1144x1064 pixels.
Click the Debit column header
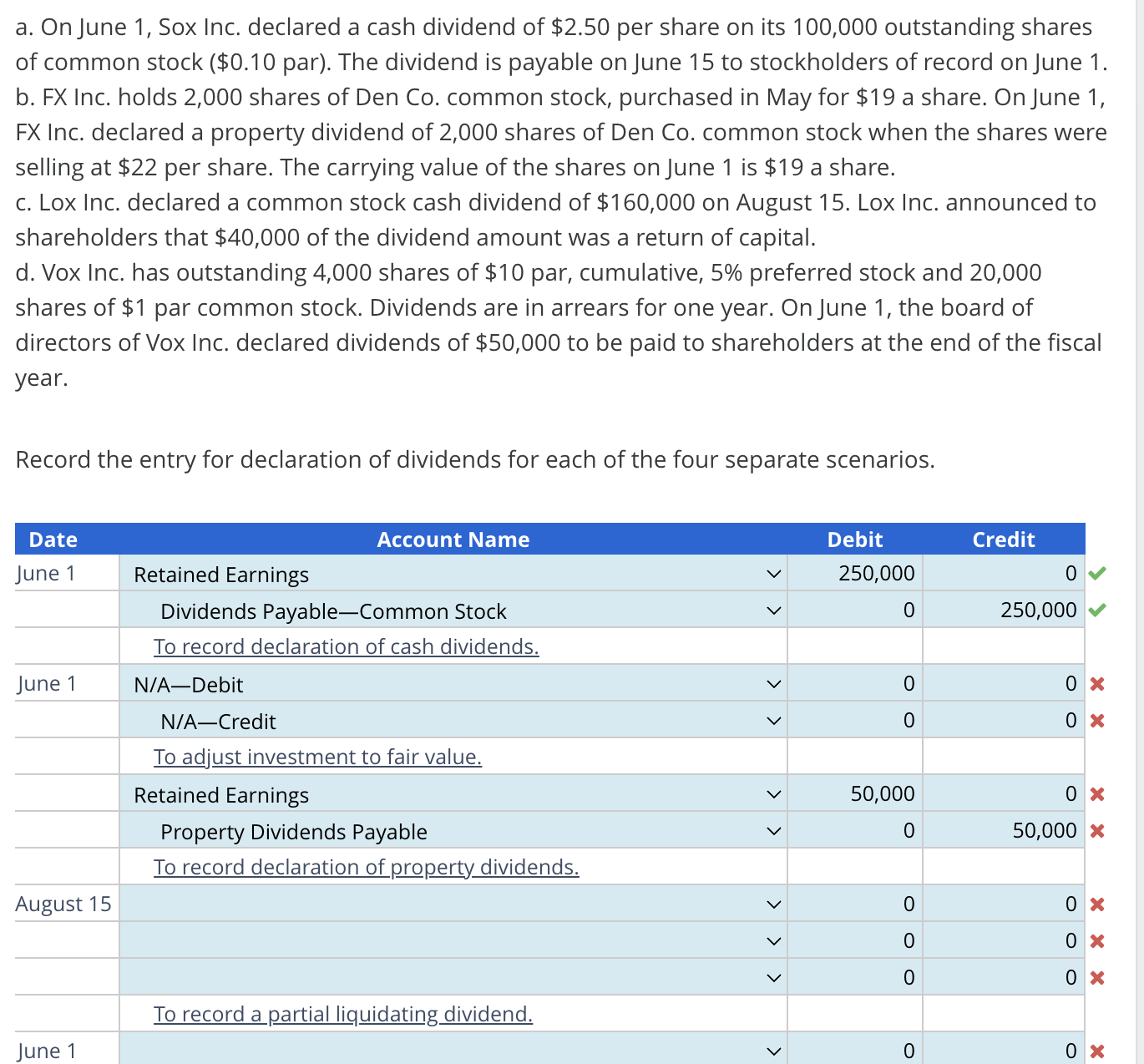854,540
